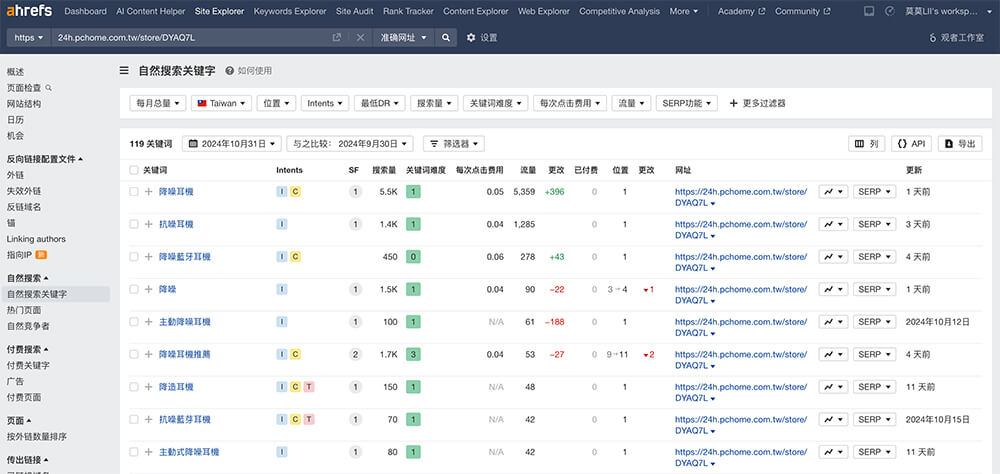The height and width of the screenshot is (474, 1000).
Task: Open the monitor icon in top bar
Action: pyautogui.click(x=868, y=11)
